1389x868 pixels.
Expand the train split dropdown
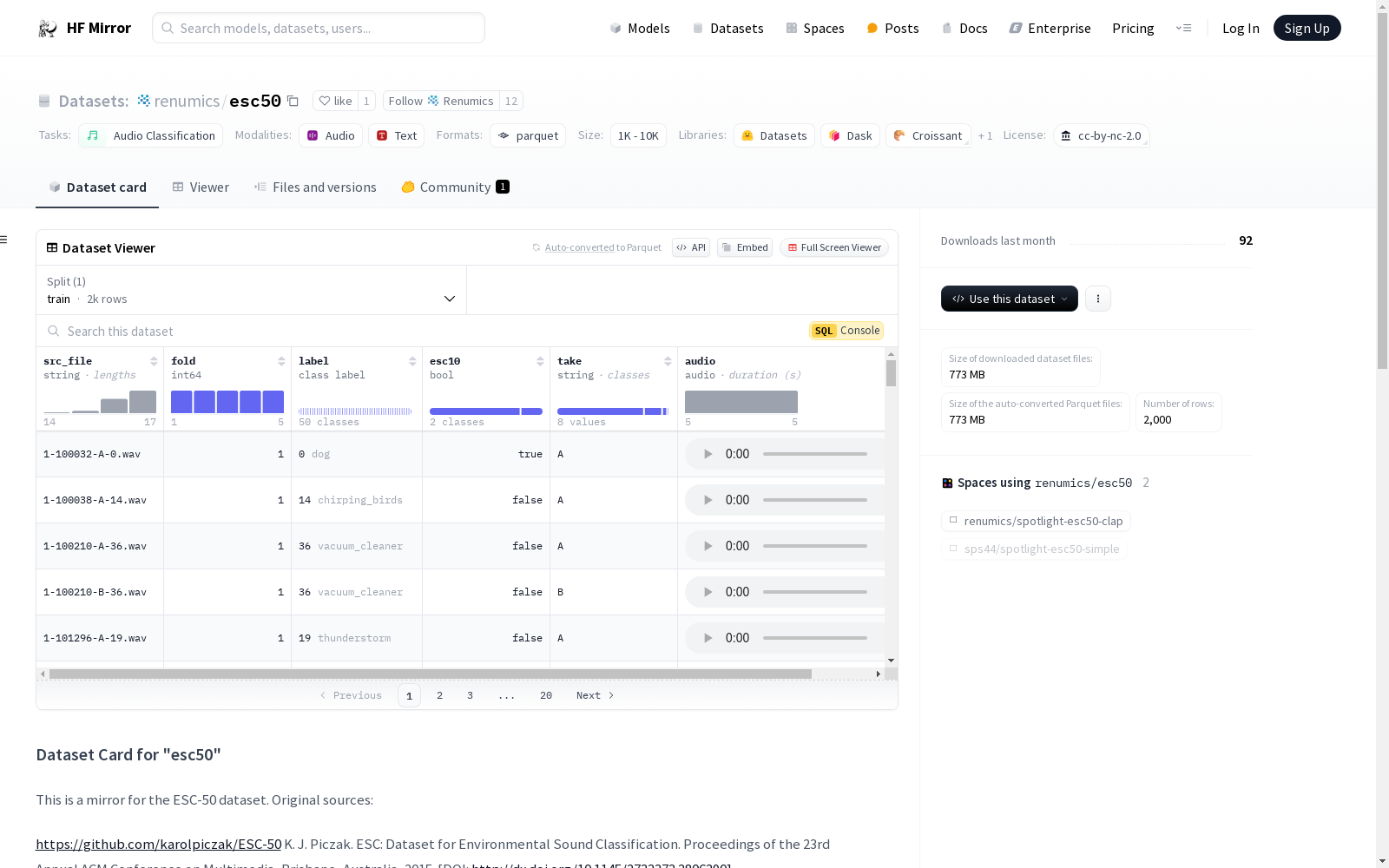(x=252, y=290)
